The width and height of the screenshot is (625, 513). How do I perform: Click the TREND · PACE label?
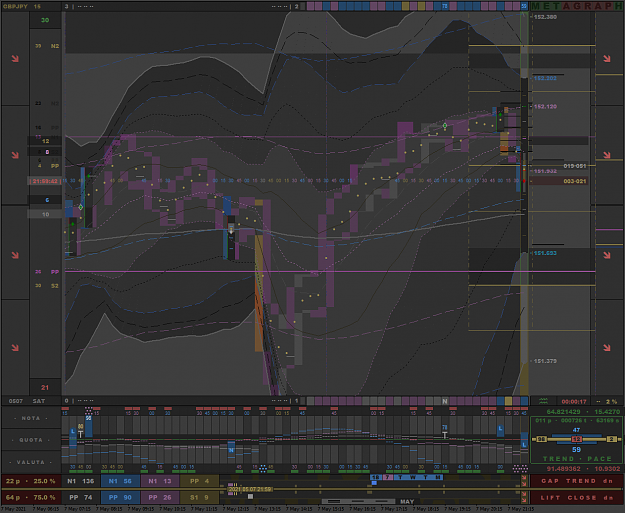pos(577,459)
